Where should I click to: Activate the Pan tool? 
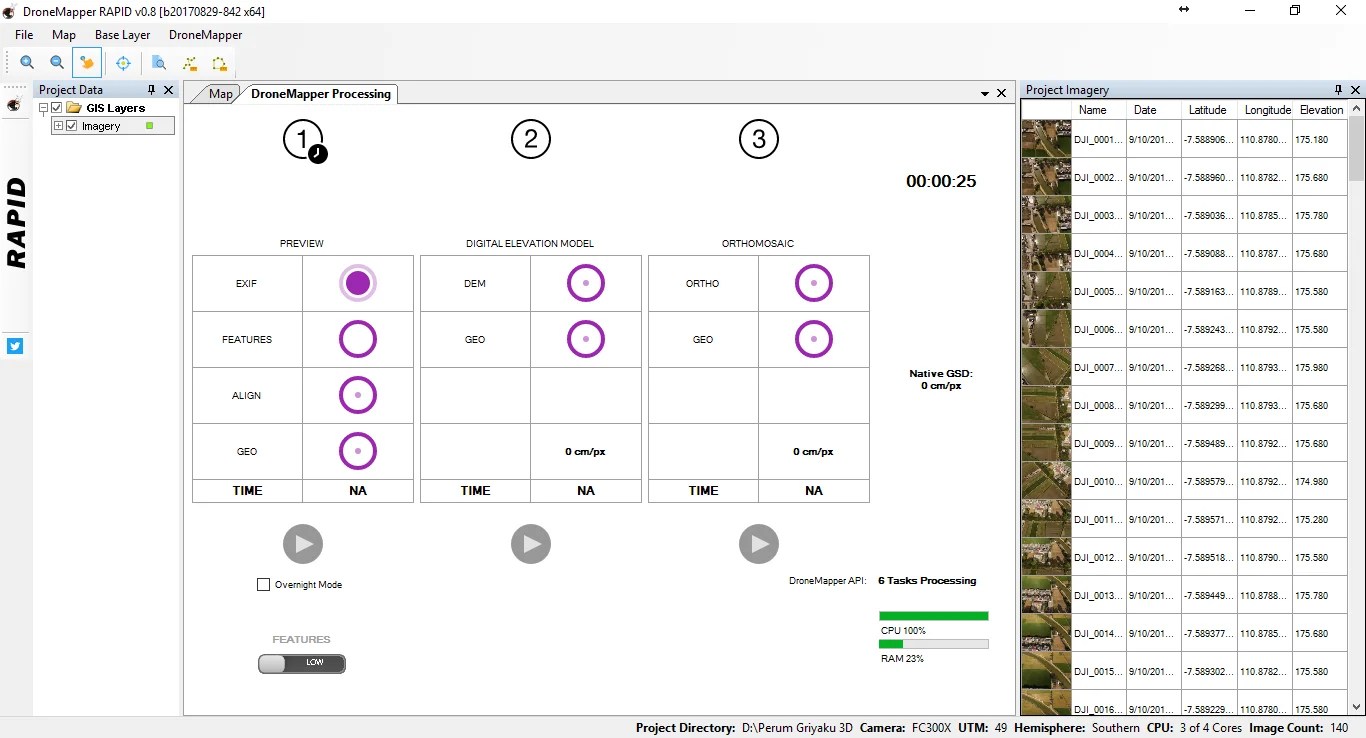pyautogui.click(x=87, y=62)
